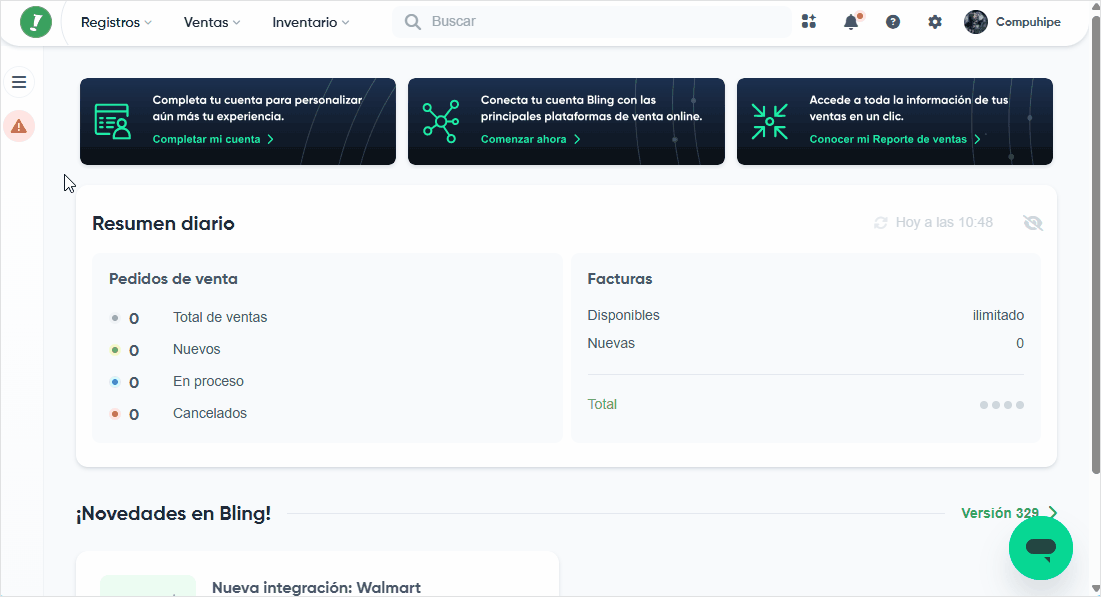Image resolution: width=1101 pixels, height=597 pixels.
Task: Click the red warning alert icon
Action: pyautogui.click(x=19, y=126)
